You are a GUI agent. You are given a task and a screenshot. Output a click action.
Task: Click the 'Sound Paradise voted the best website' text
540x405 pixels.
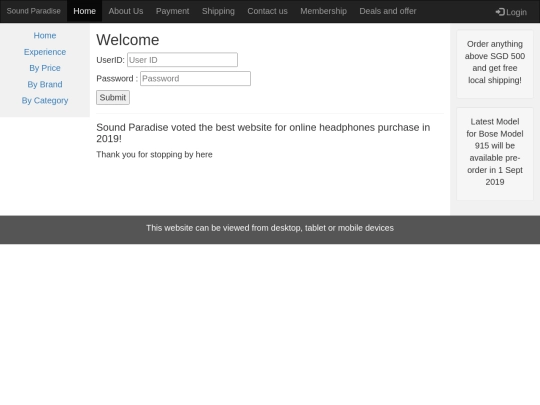[x=263, y=133]
